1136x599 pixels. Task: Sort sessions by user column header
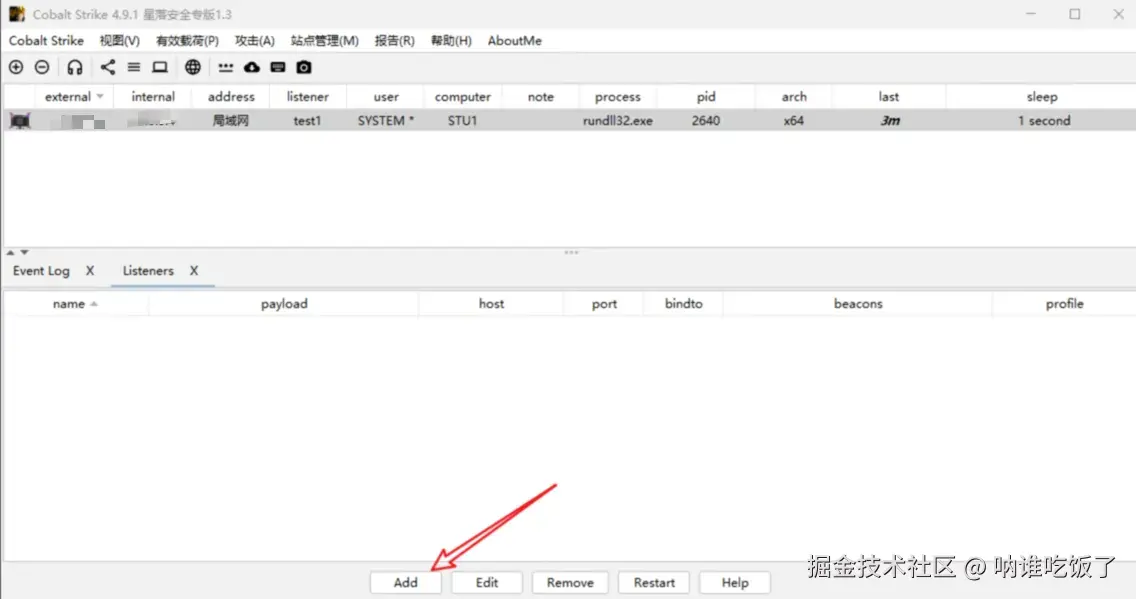click(x=386, y=96)
